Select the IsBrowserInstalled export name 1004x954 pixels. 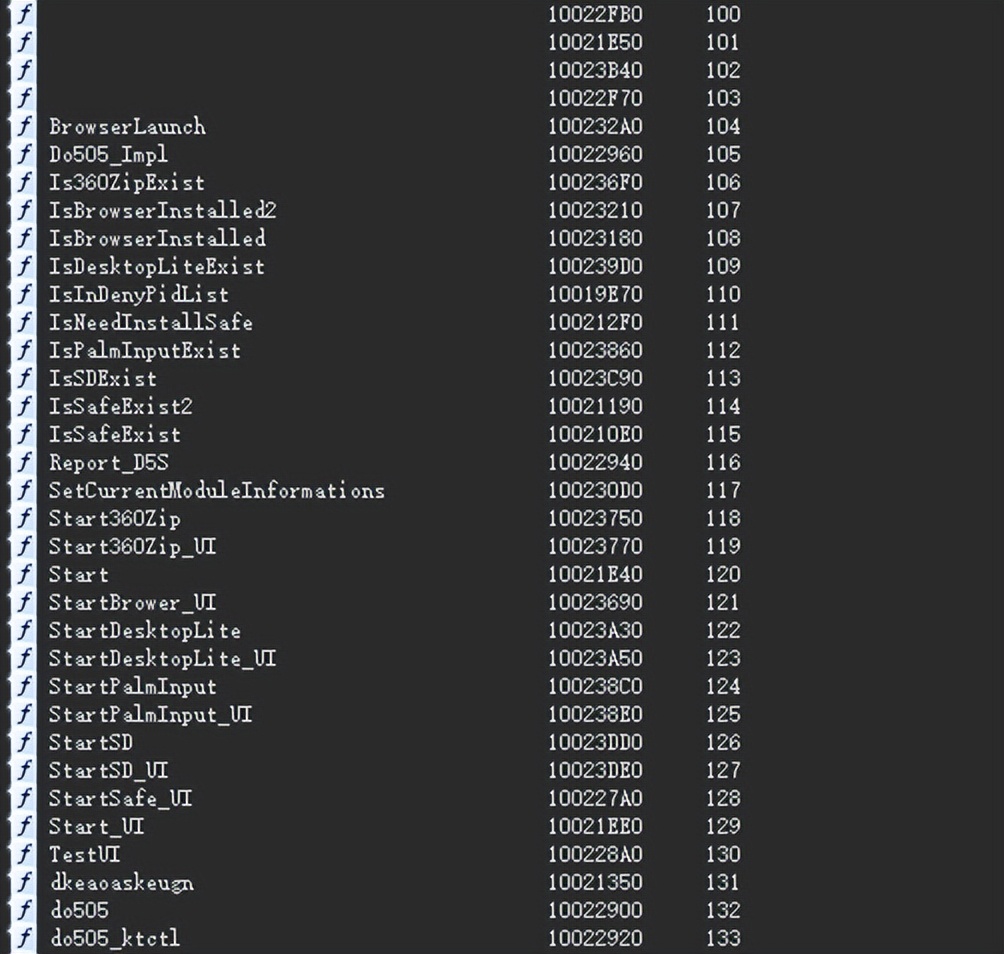coord(157,238)
